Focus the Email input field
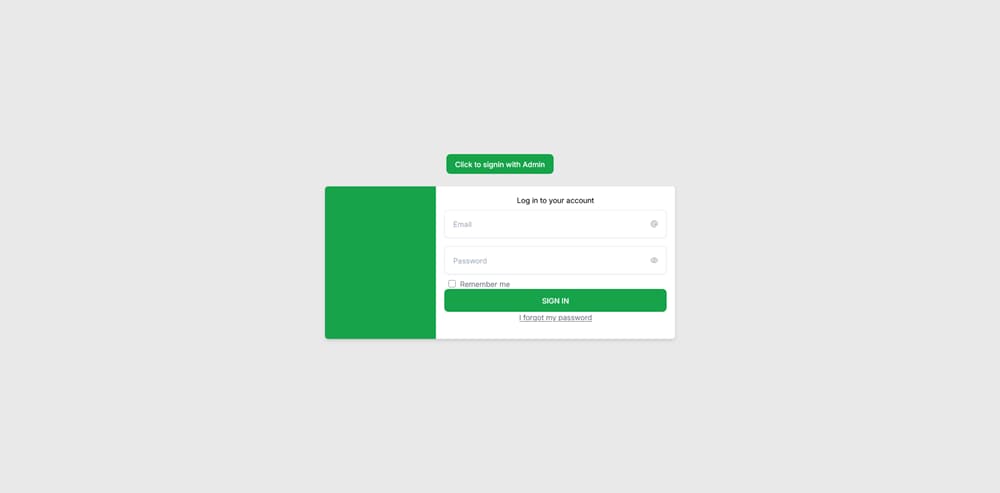Screen dimensions: 1000x493 pos(555,224)
